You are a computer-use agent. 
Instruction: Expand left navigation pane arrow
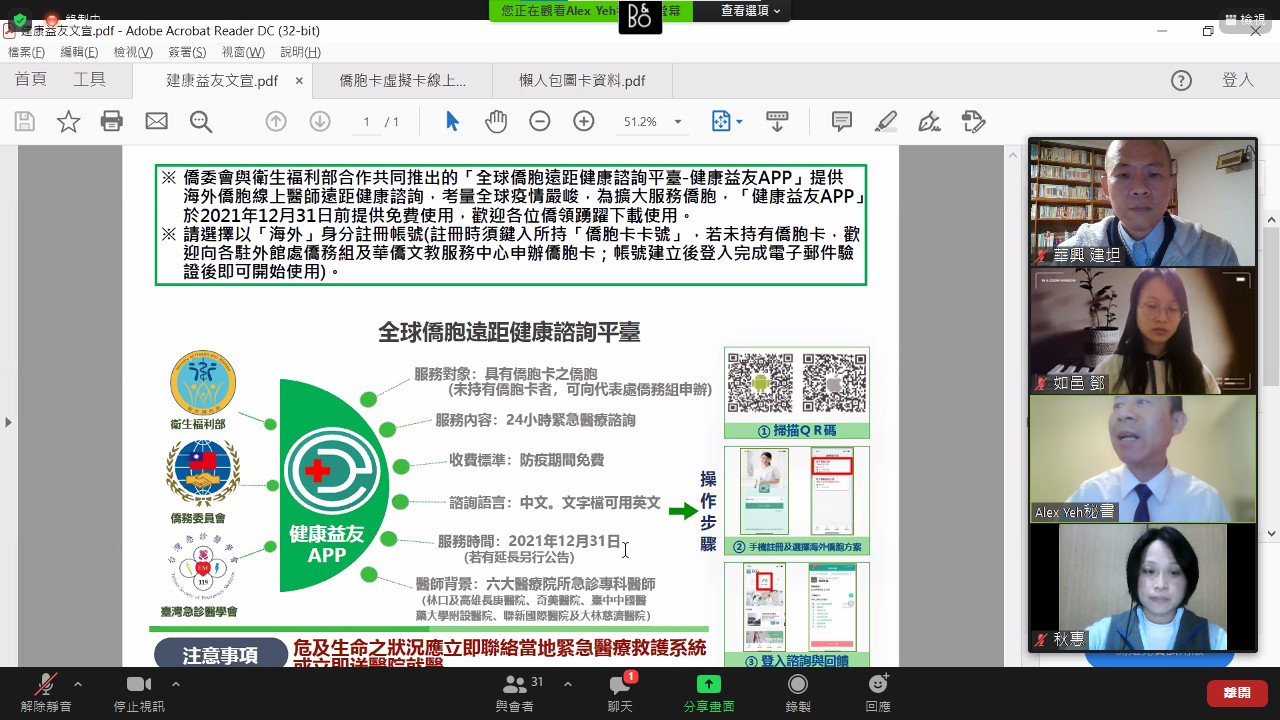pos(8,422)
